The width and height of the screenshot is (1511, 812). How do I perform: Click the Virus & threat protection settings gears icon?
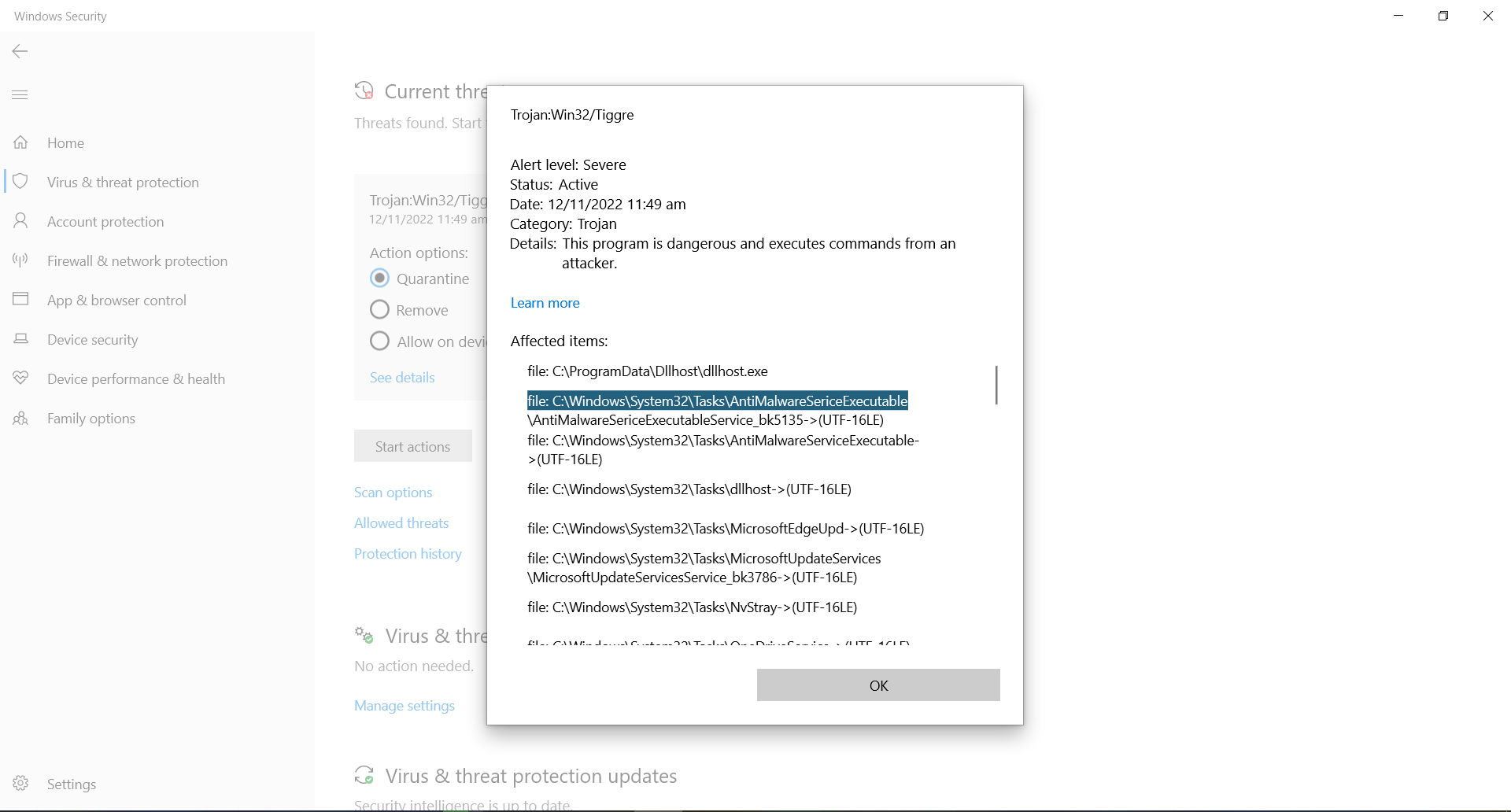click(x=364, y=635)
